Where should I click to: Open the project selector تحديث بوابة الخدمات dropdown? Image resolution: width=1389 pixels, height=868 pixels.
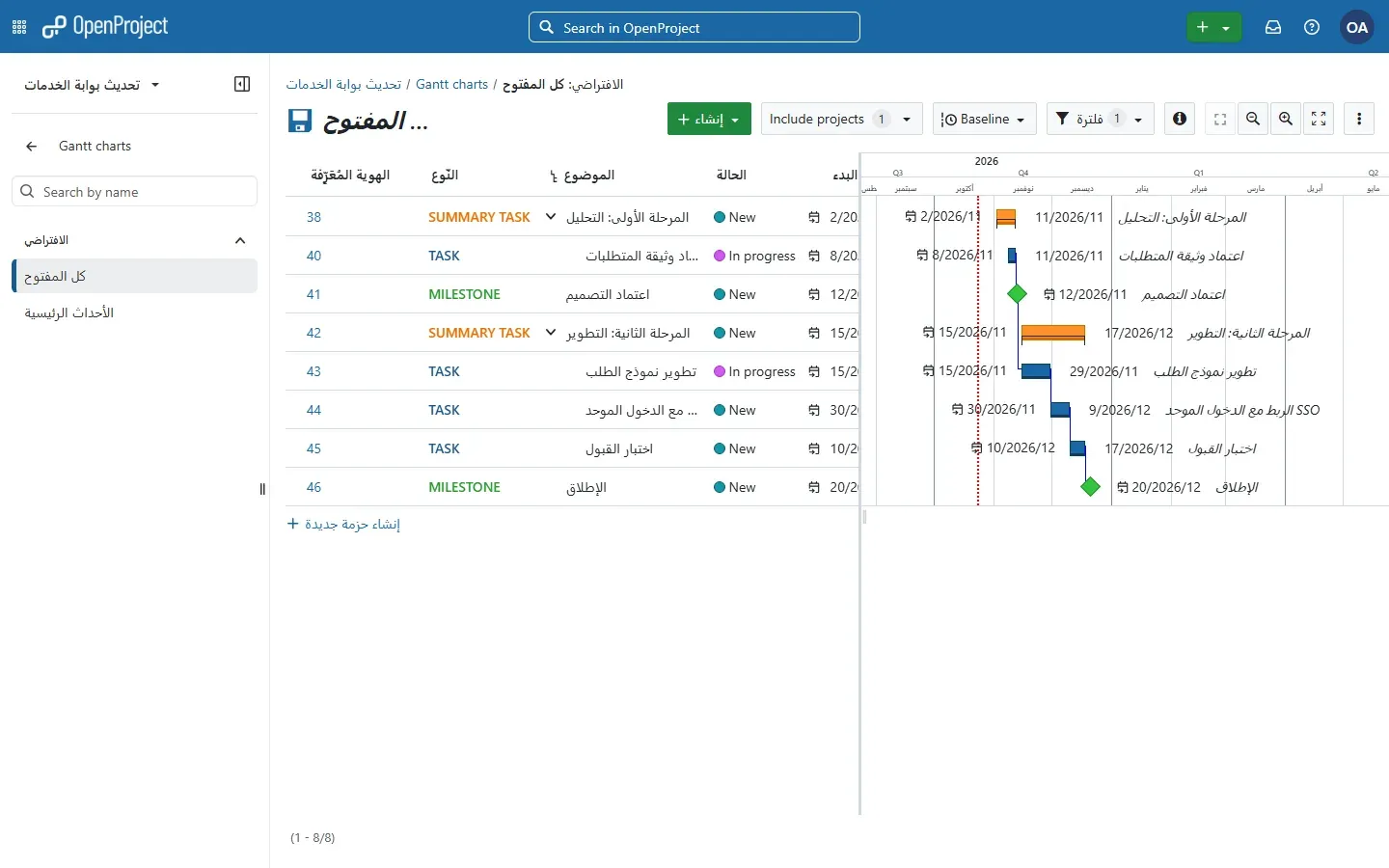click(x=92, y=85)
